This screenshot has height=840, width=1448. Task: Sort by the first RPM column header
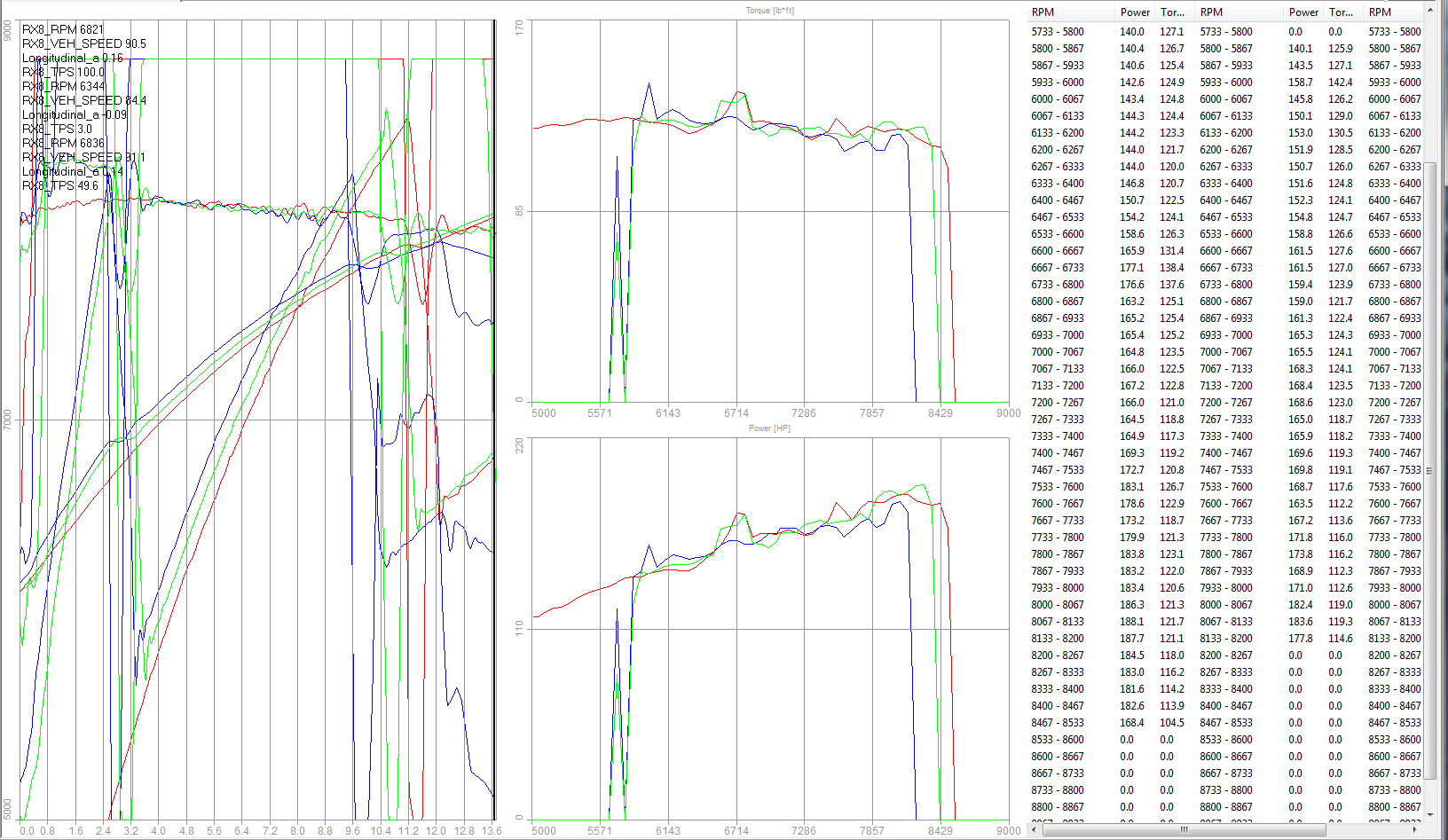1043,12
